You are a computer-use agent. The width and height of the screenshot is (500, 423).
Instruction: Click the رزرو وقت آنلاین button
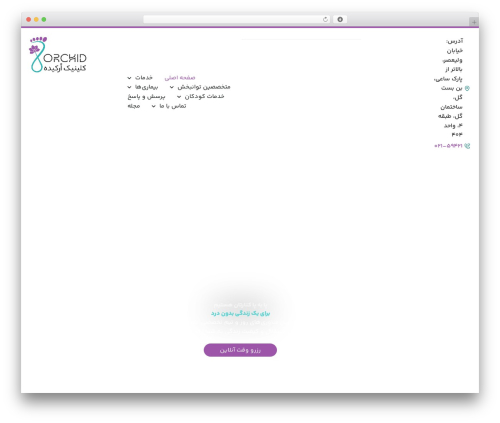(x=240, y=350)
